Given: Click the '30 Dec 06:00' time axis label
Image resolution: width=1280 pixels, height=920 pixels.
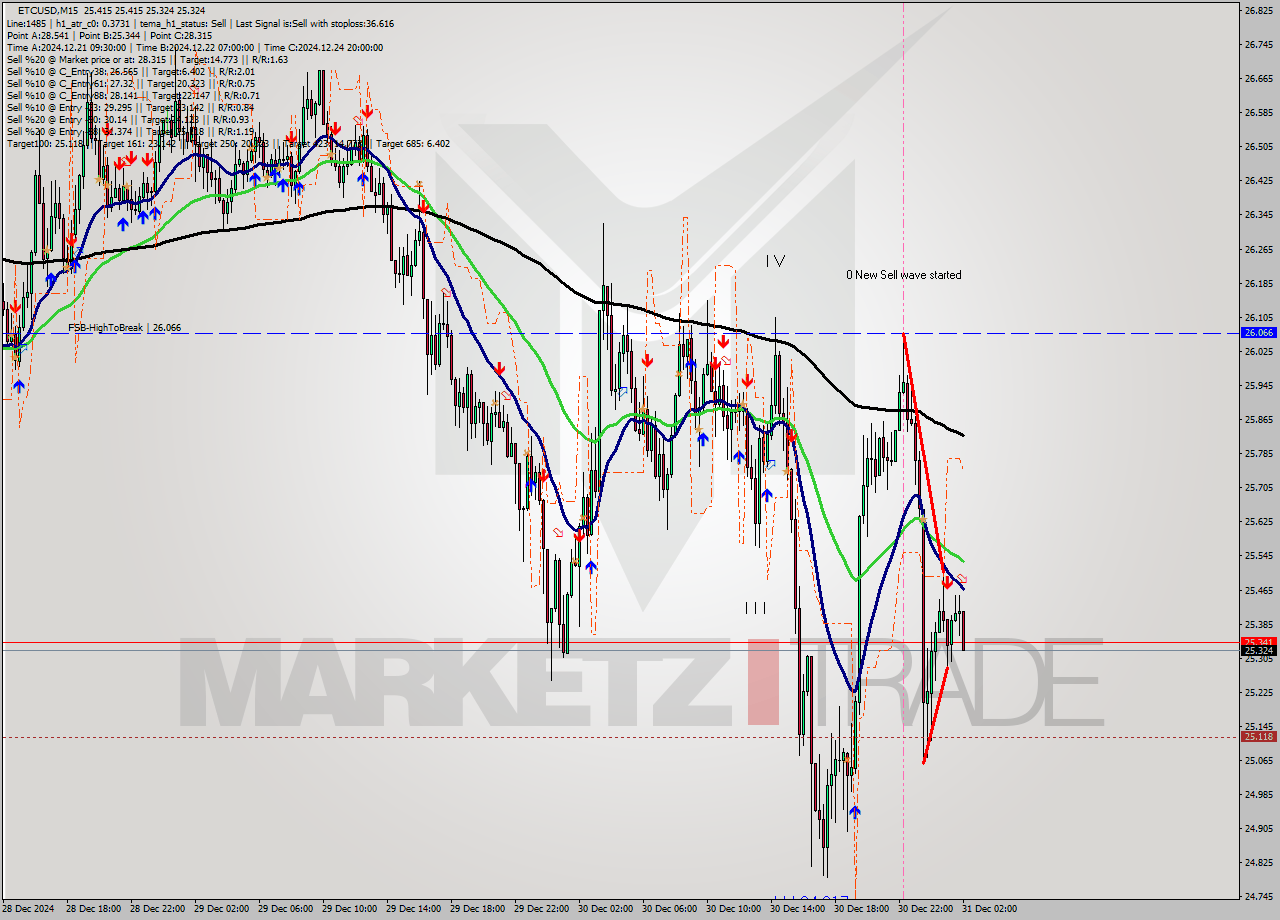Looking at the screenshot, I should (669, 909).
